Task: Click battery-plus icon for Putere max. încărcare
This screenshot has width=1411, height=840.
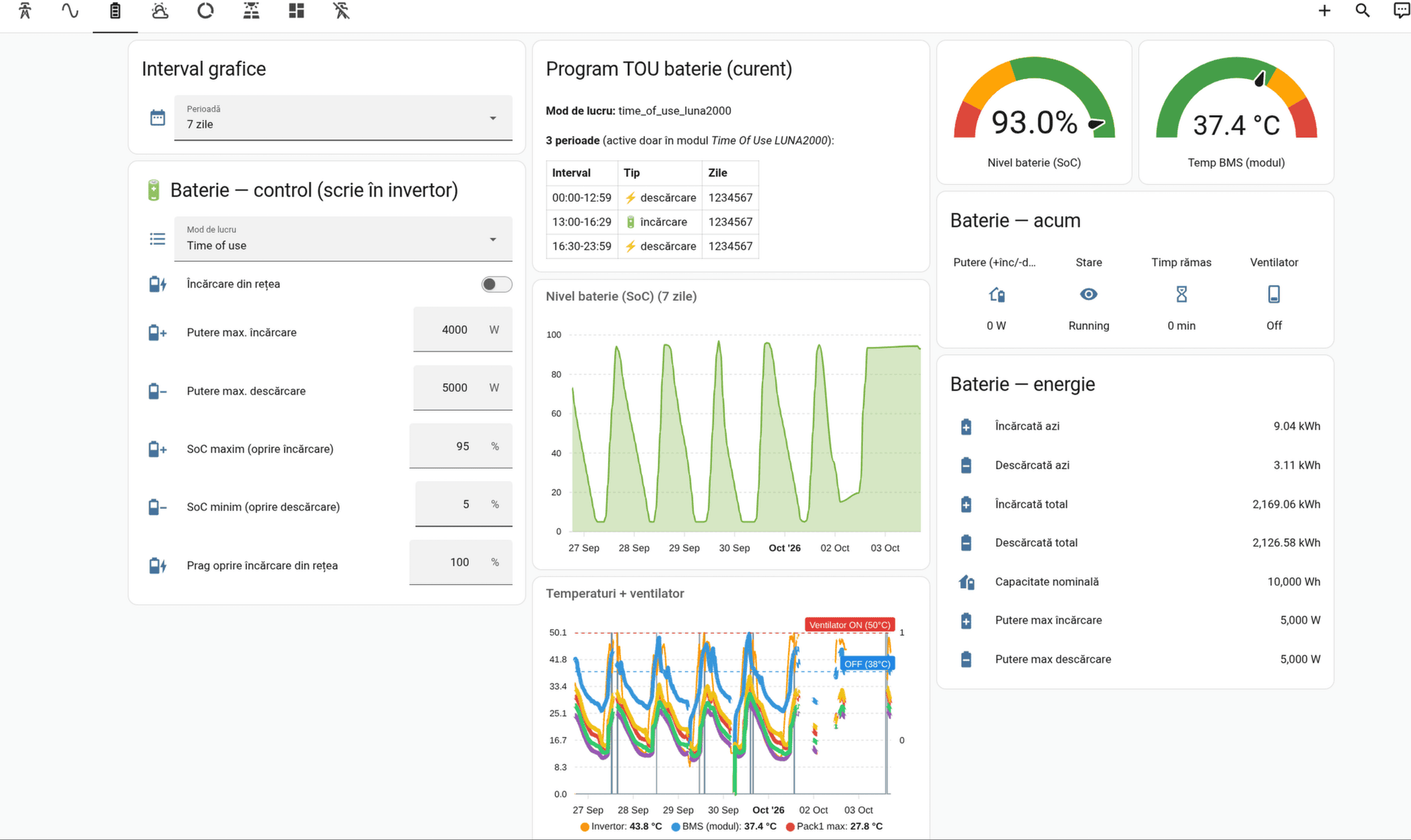Action: pos(157,333)
